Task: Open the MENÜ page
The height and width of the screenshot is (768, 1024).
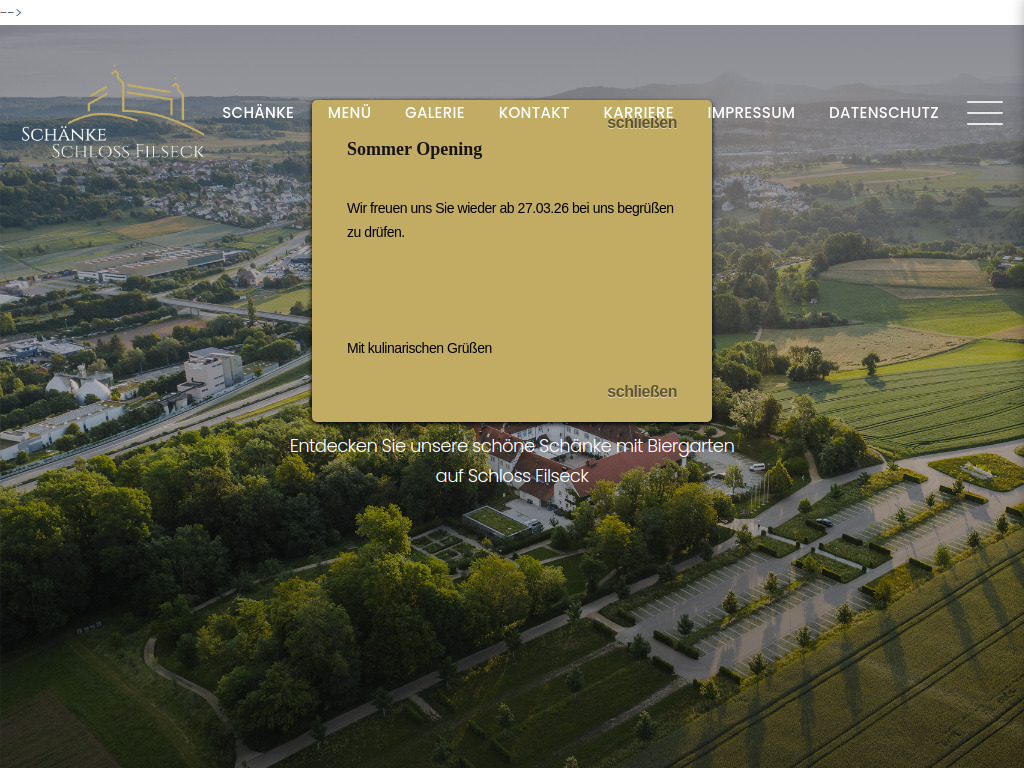Action: click(349, 113)
